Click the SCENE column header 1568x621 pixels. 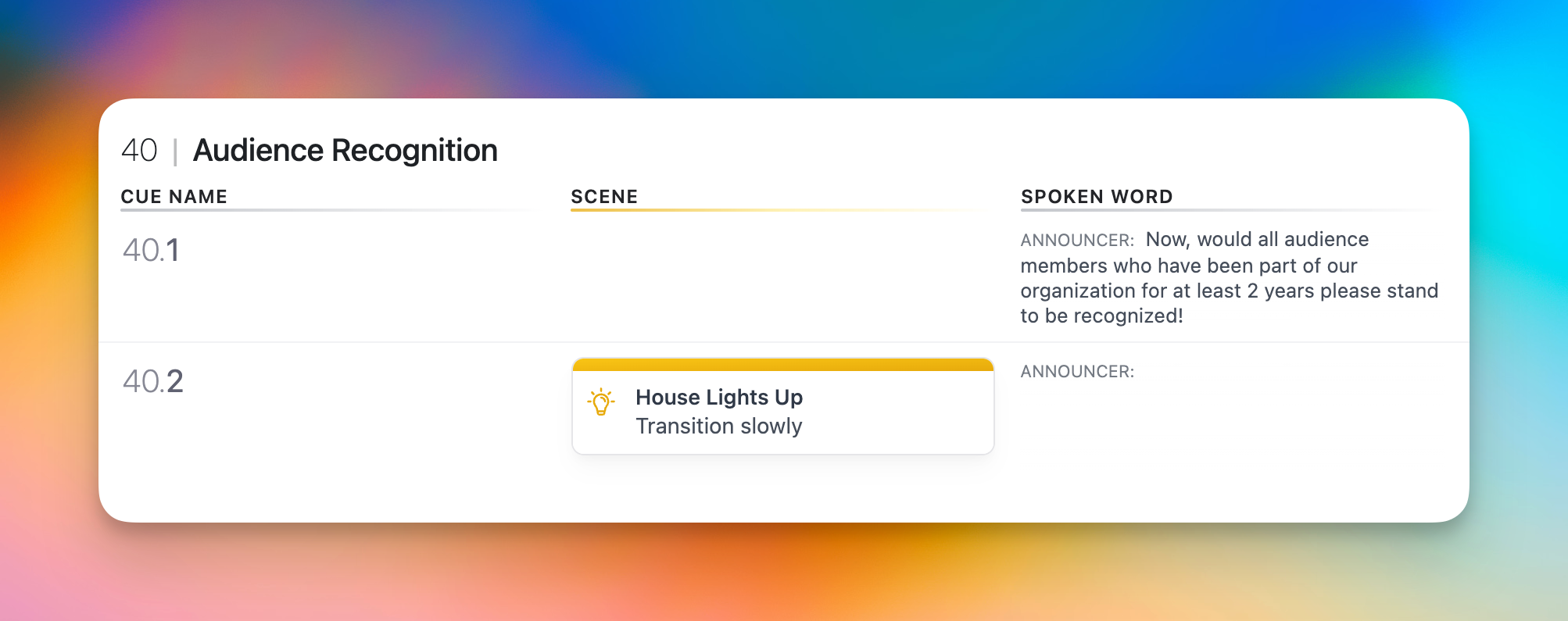point(603,197)
